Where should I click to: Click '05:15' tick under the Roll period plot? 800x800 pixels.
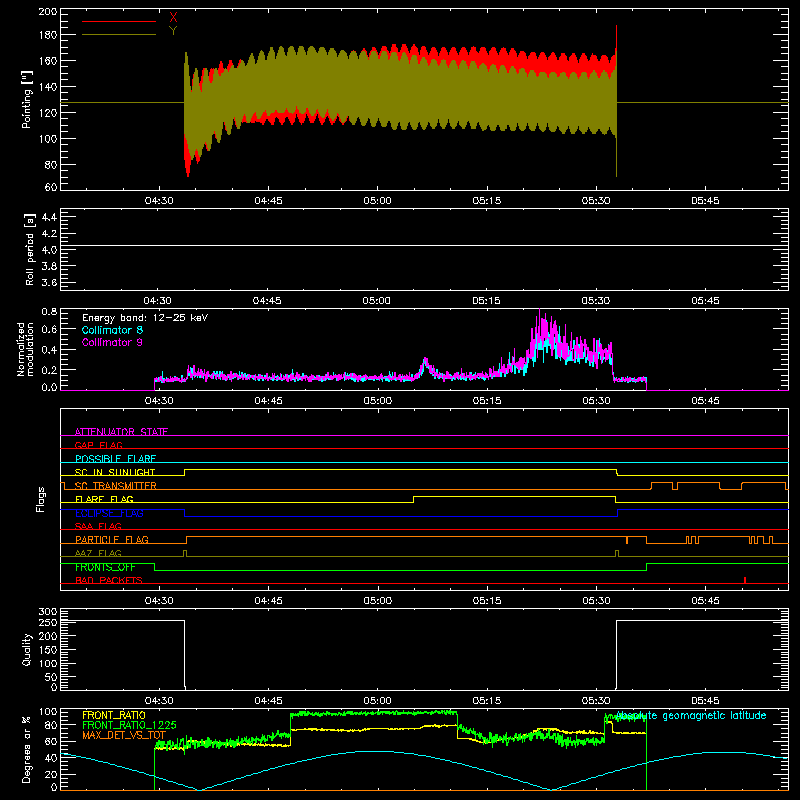(x=486, y=301)
